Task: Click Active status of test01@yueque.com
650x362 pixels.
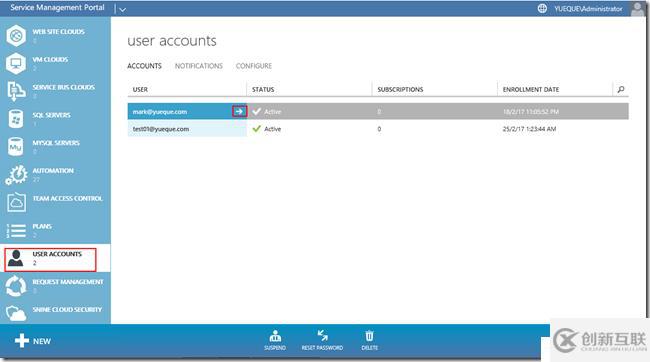Action: pos(272,129)
